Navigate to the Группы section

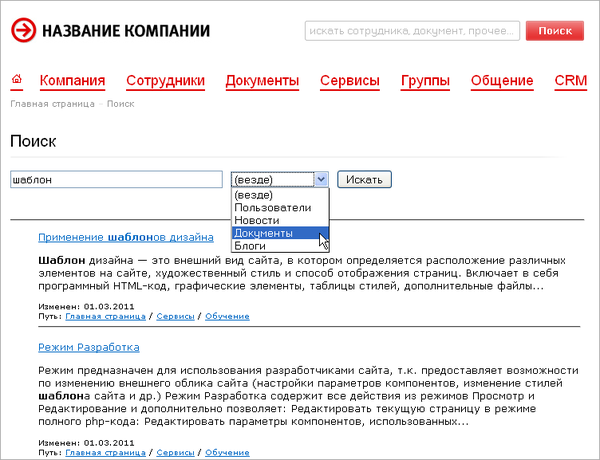coord(425,81)
